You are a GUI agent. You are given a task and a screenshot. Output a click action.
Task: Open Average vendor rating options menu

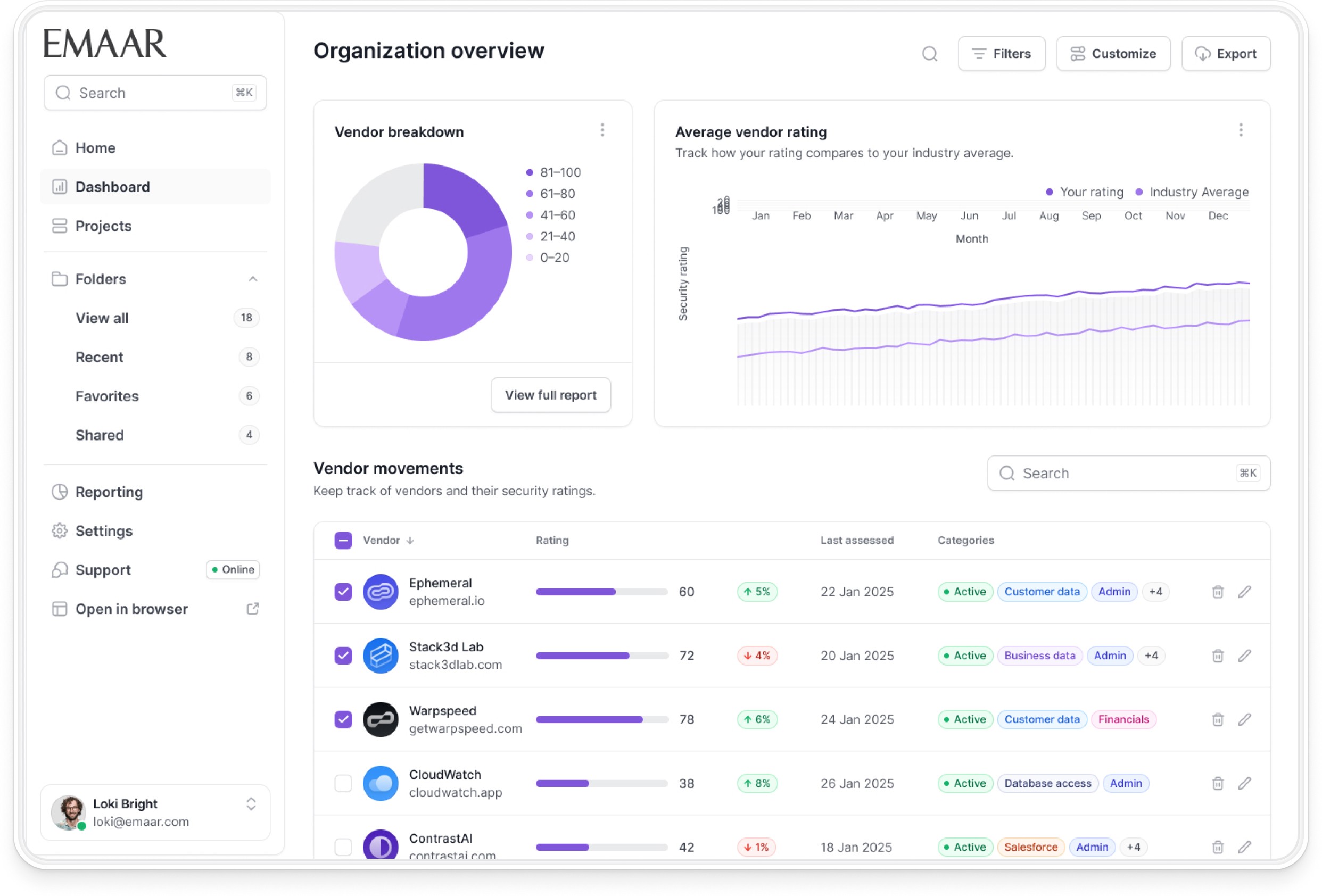(1241, 131)
